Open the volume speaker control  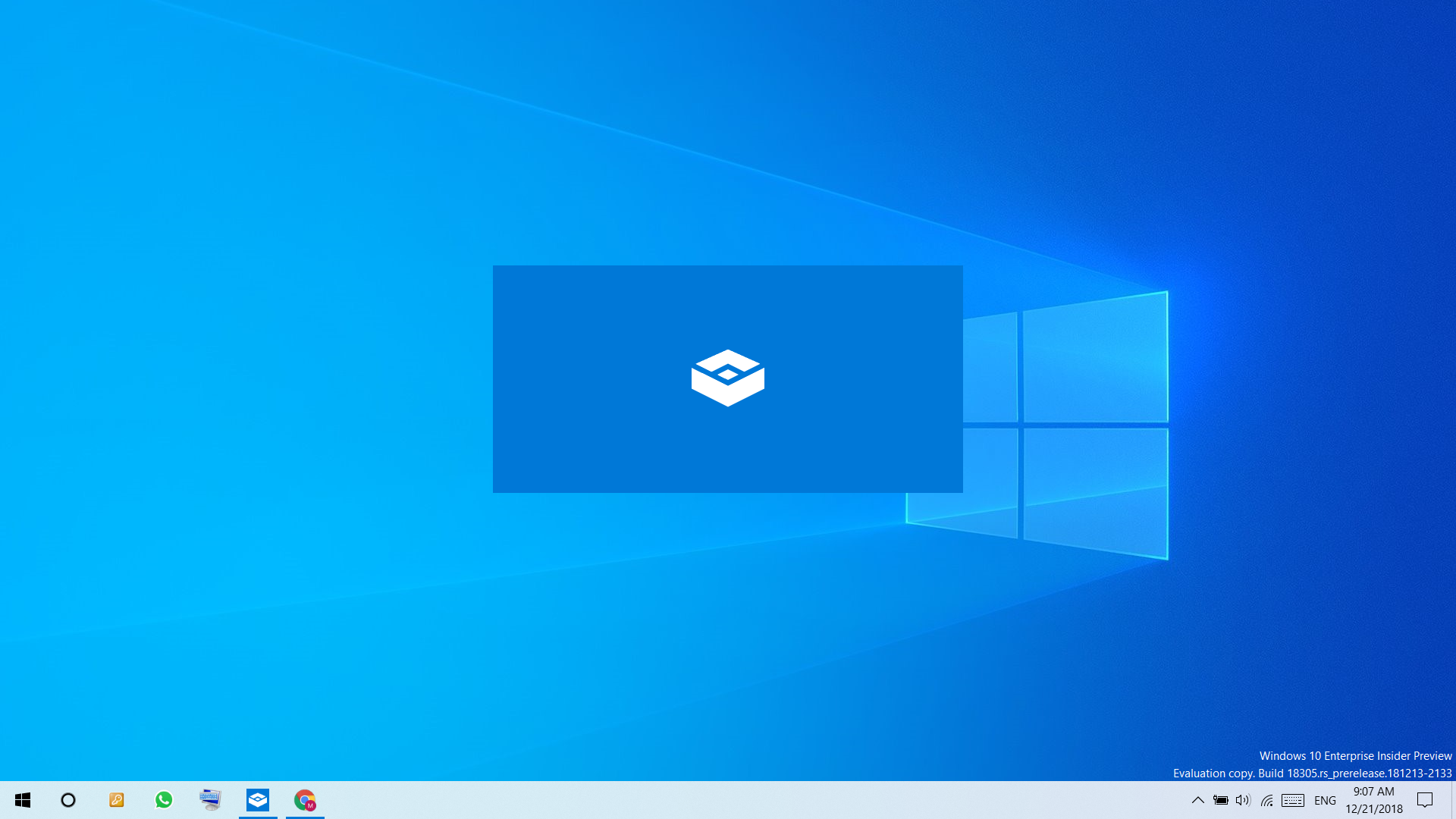click(x=1242, y=800)
